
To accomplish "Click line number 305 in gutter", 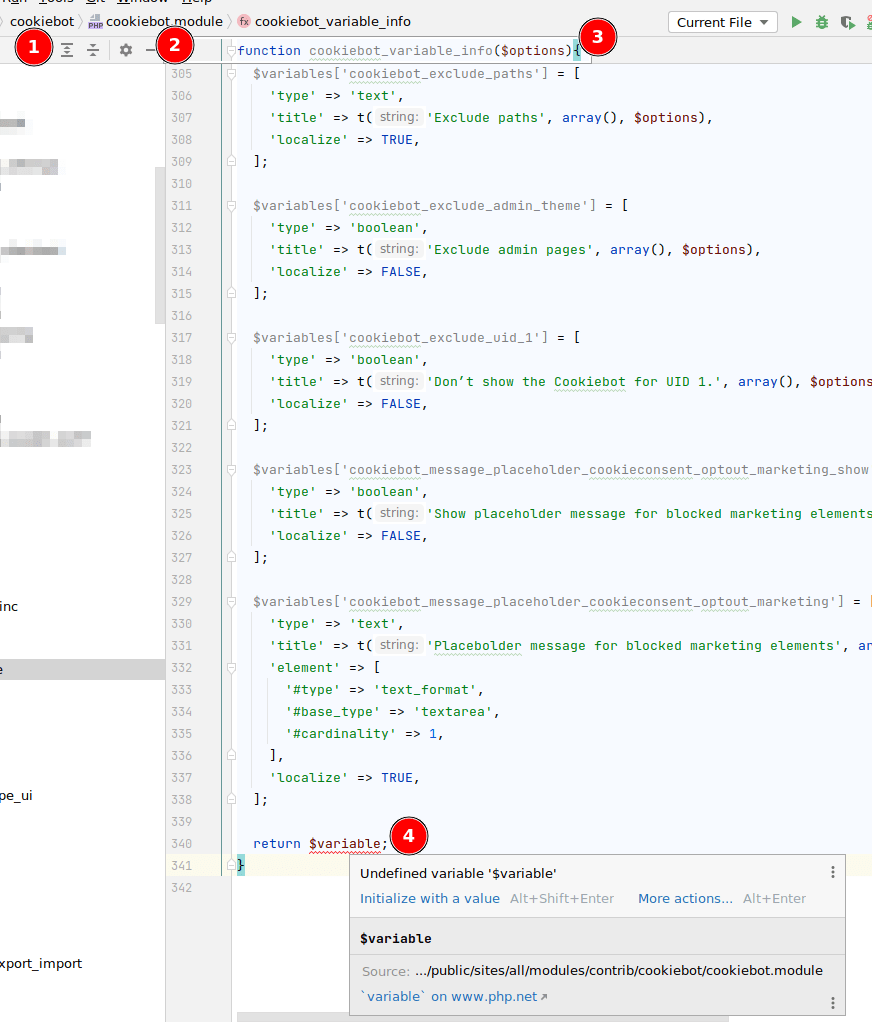I will (181, 74).
